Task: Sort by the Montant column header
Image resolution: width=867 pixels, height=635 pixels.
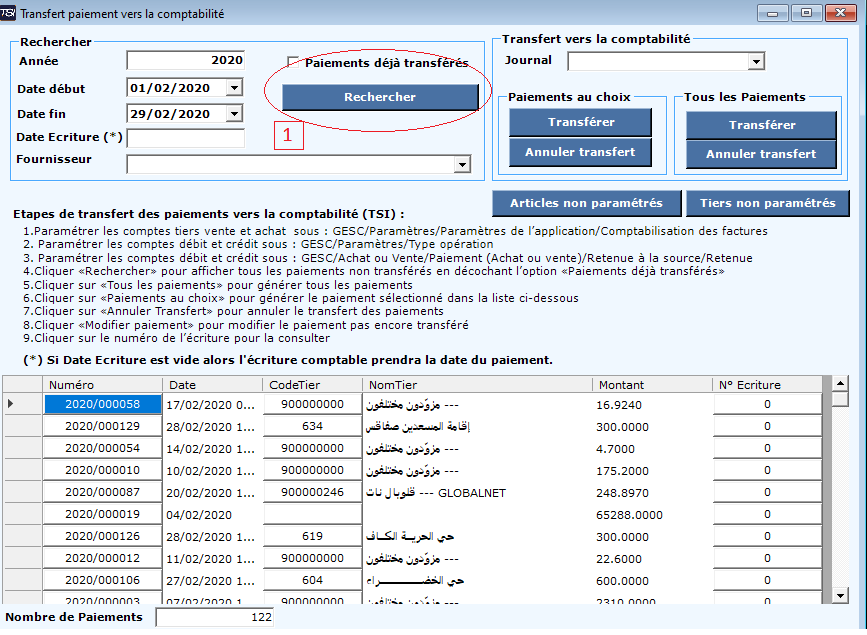Action: [650, 385]
